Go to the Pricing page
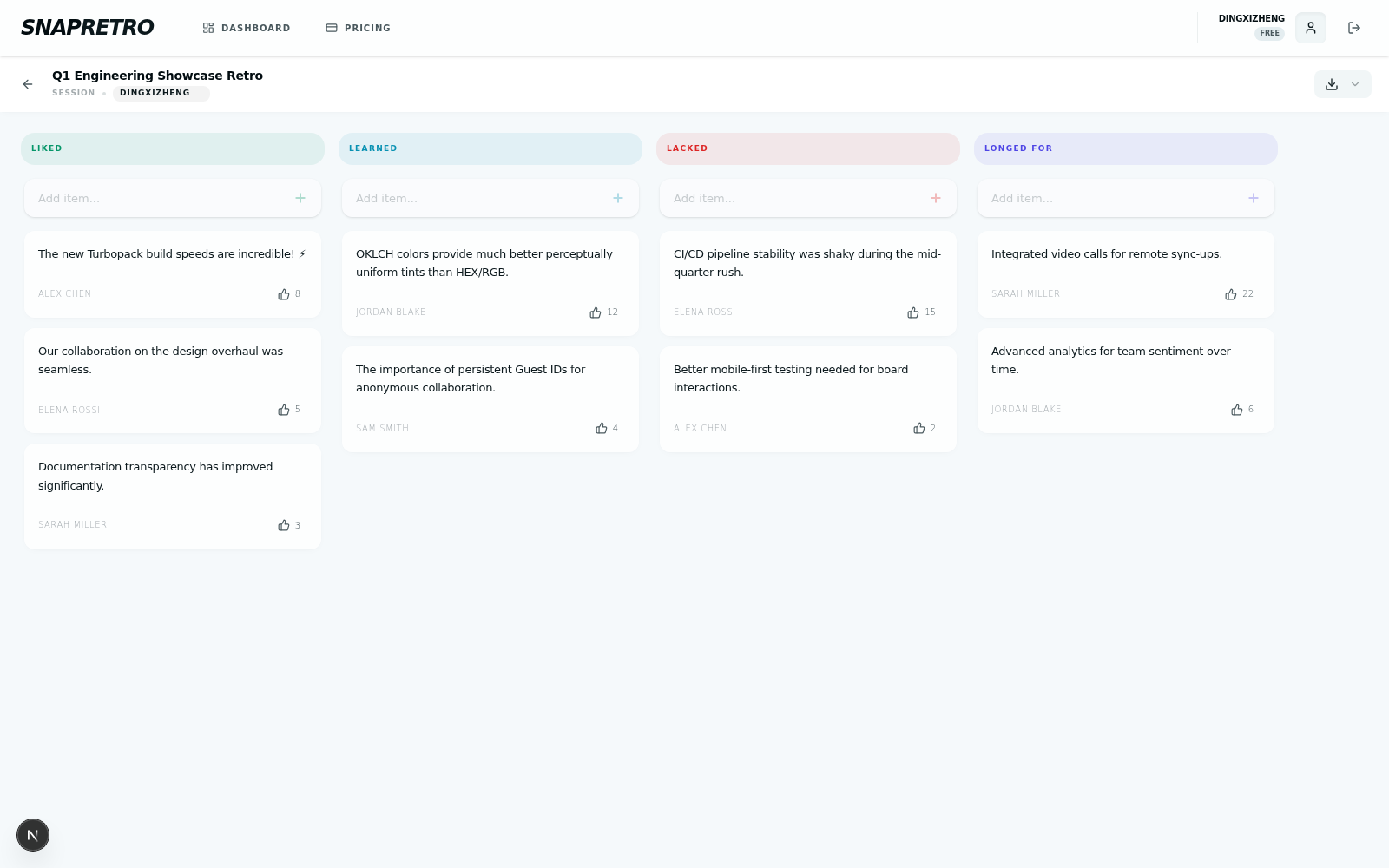This screenshot has width=1389, height=868. [x=358, y=28]
